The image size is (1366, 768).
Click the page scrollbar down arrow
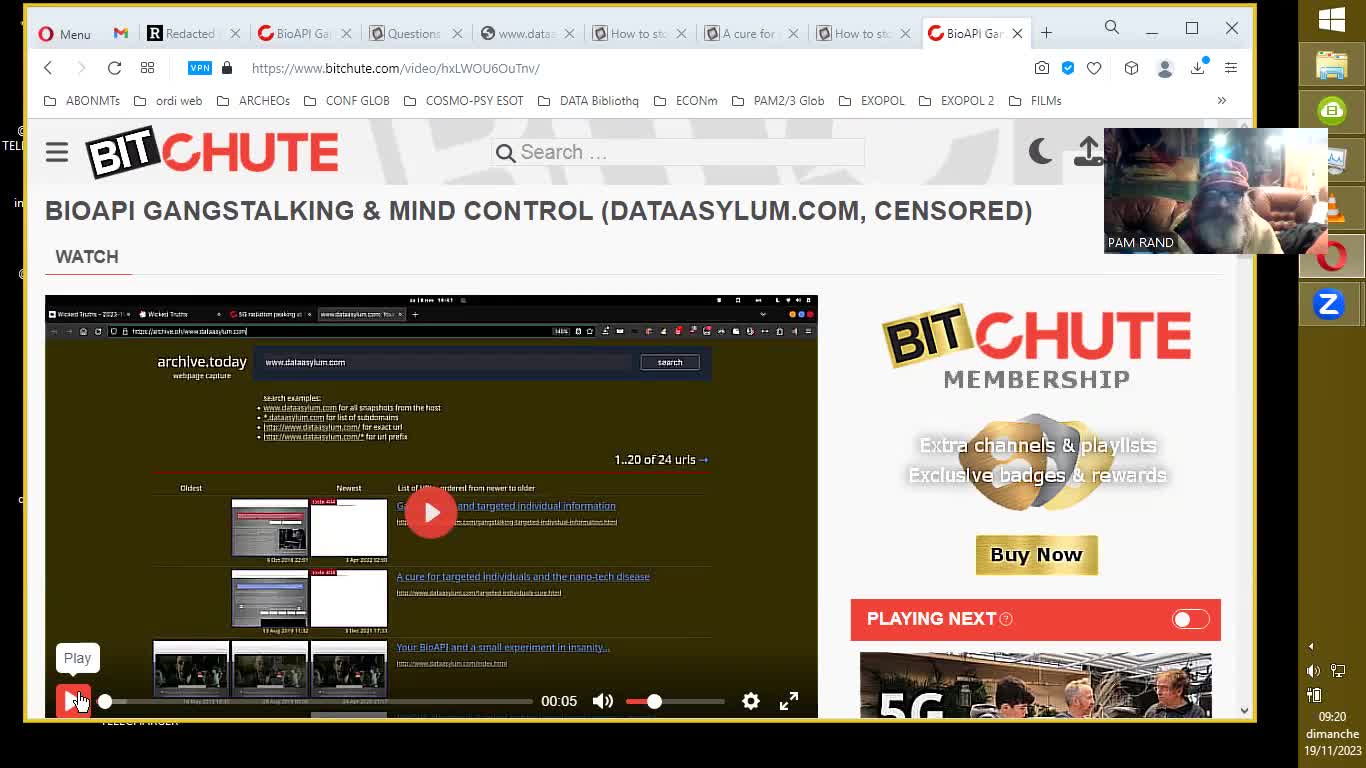coord(1244,711)
